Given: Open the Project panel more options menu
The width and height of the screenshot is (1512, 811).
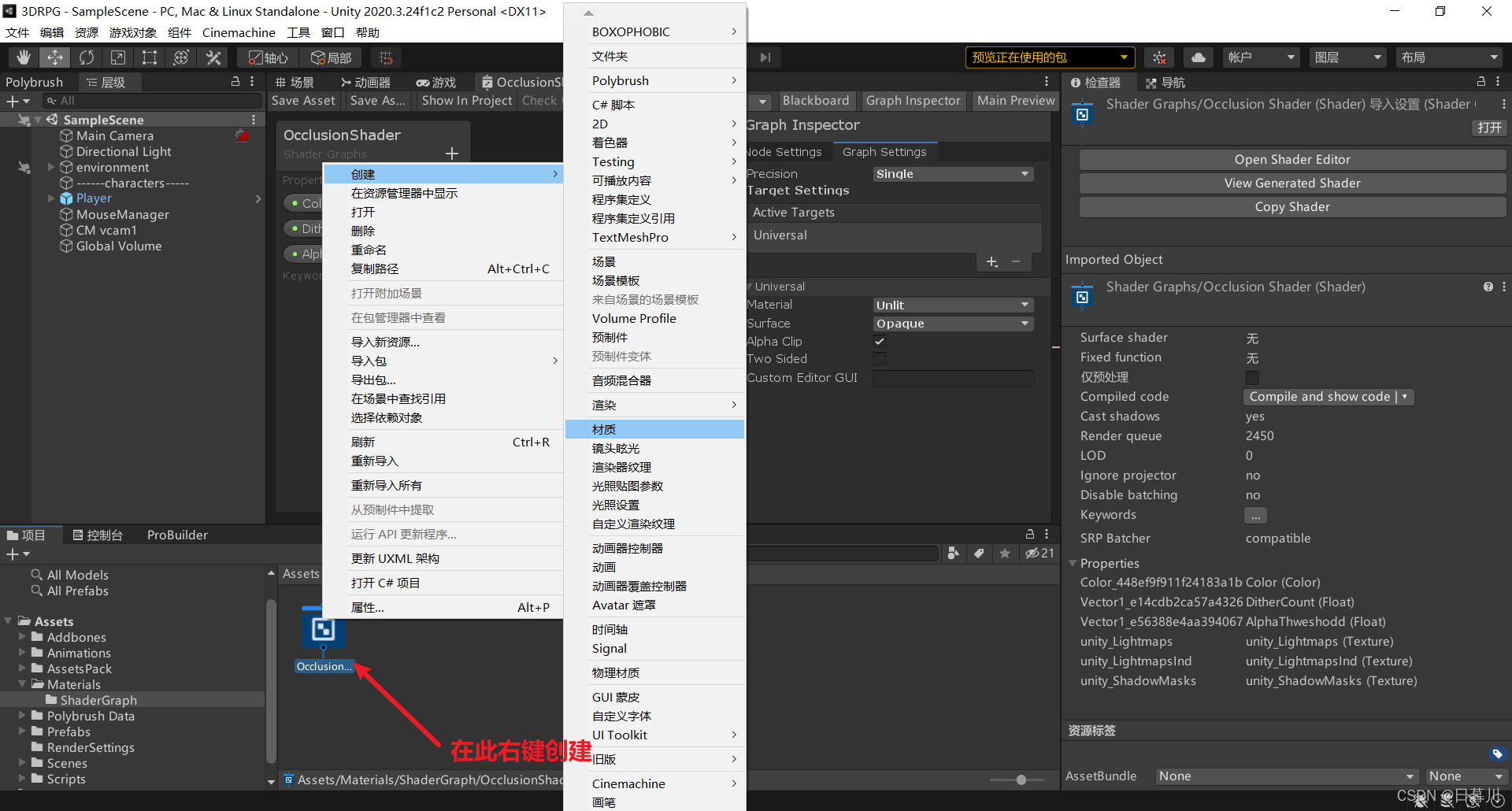Looking at the screenshot, I should pyautogui.click(x=1047, y=534).
